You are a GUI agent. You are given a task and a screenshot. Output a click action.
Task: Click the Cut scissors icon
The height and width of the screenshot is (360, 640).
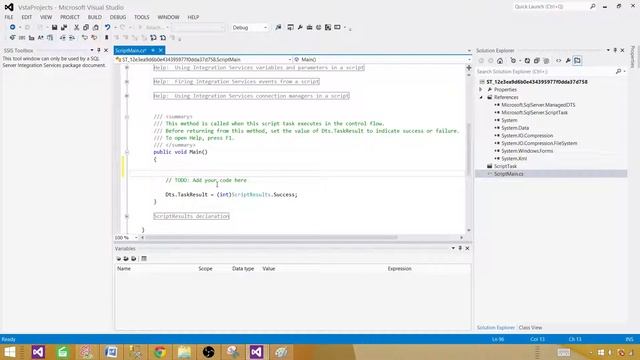[76, 27]
